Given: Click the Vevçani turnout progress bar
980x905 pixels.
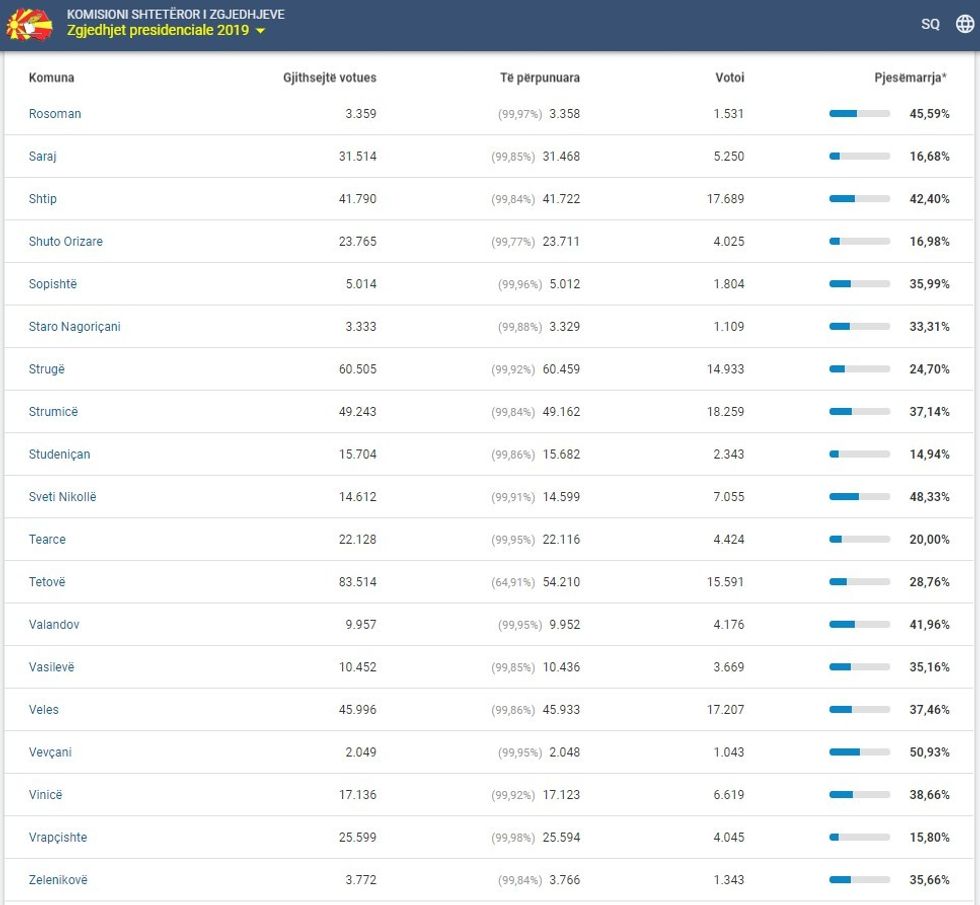Looking at the screenshot, I should coord(859,752).
